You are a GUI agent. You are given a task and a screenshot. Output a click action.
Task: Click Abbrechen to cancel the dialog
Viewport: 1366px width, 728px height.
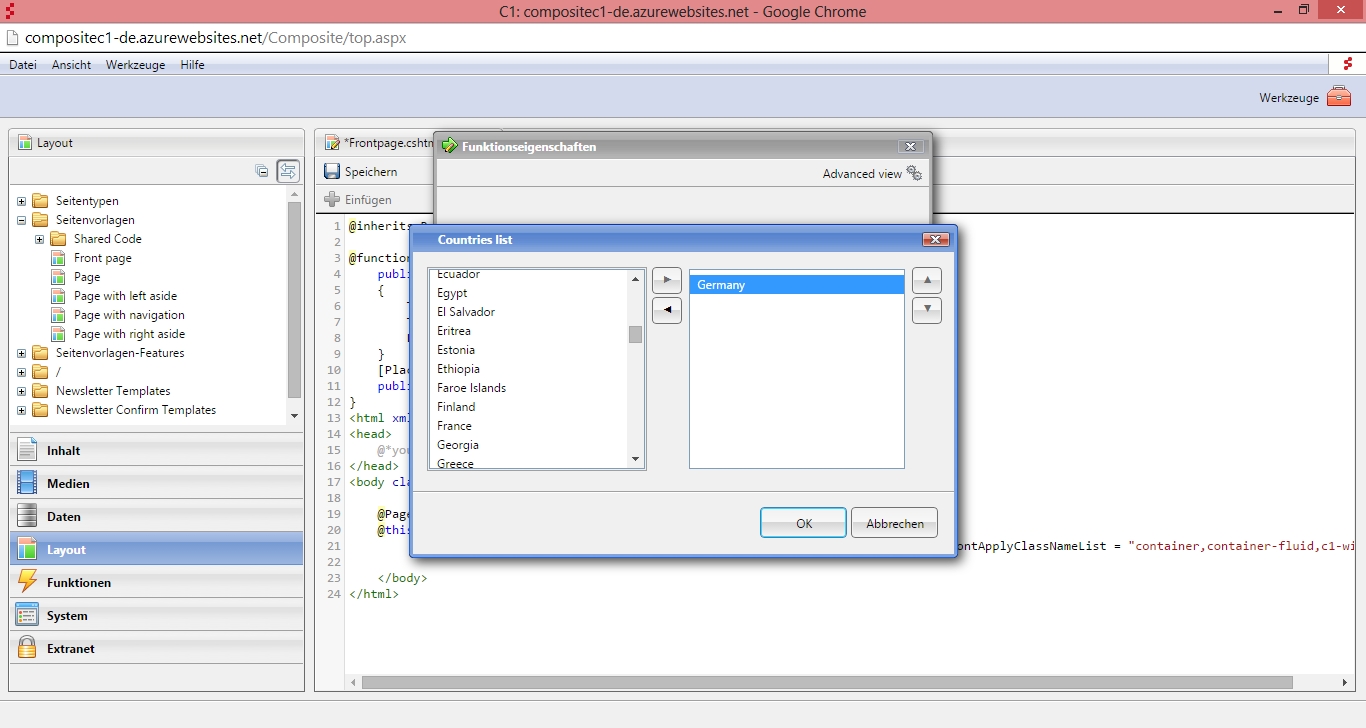[894, 523]
